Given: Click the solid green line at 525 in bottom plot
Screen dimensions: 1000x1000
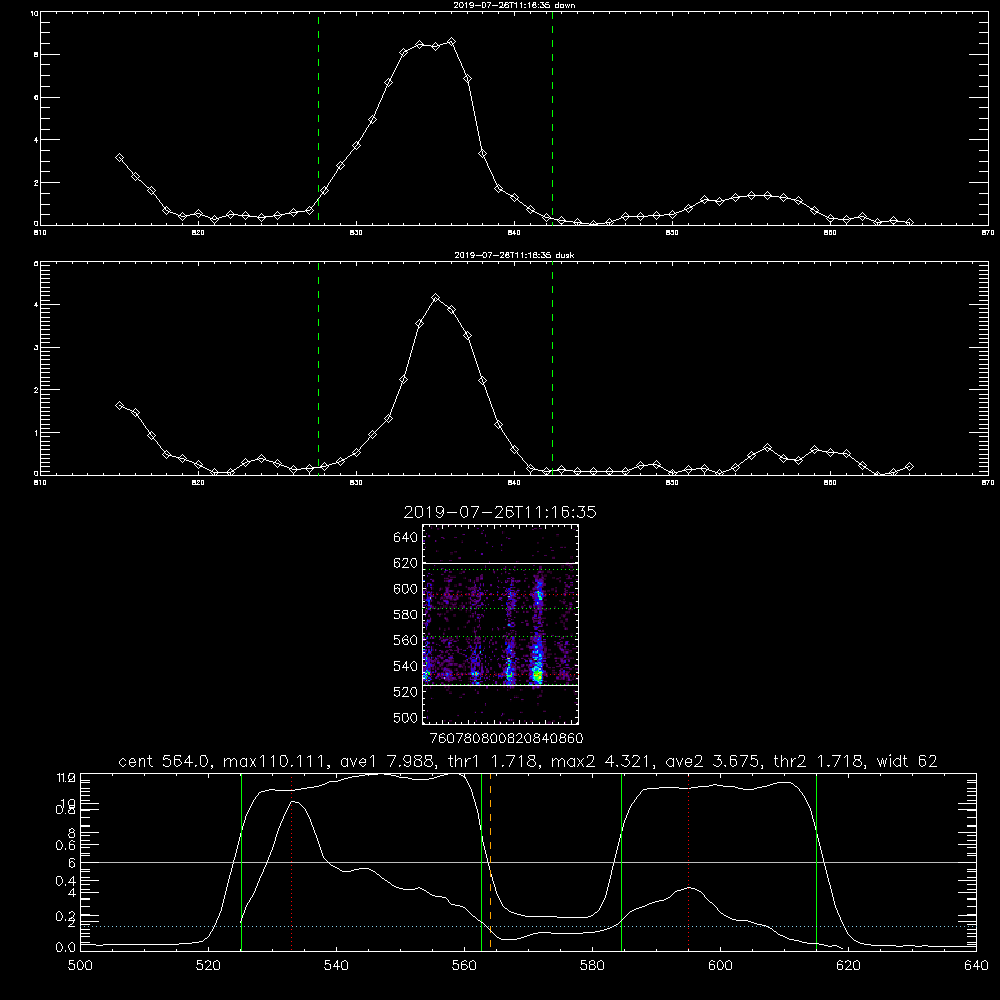Looking at the screenshot, I should tap(241, 862).
